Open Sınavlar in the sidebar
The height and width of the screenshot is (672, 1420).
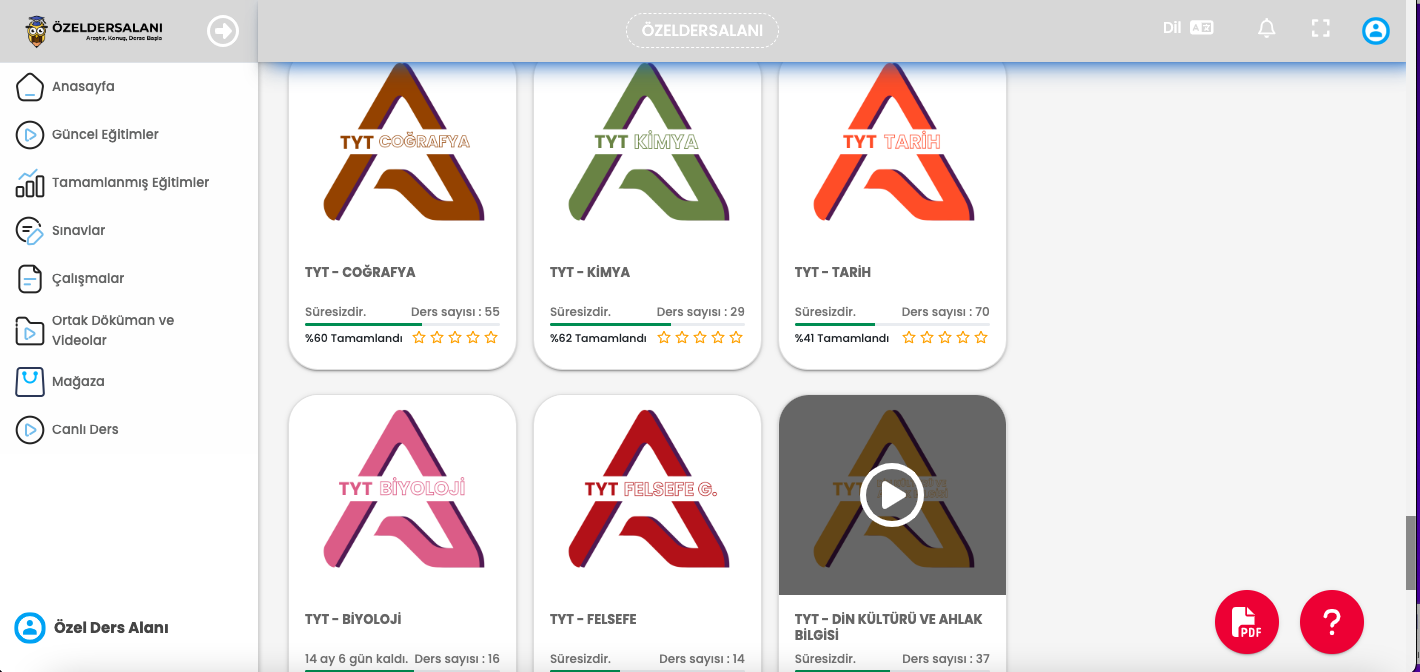78,231
